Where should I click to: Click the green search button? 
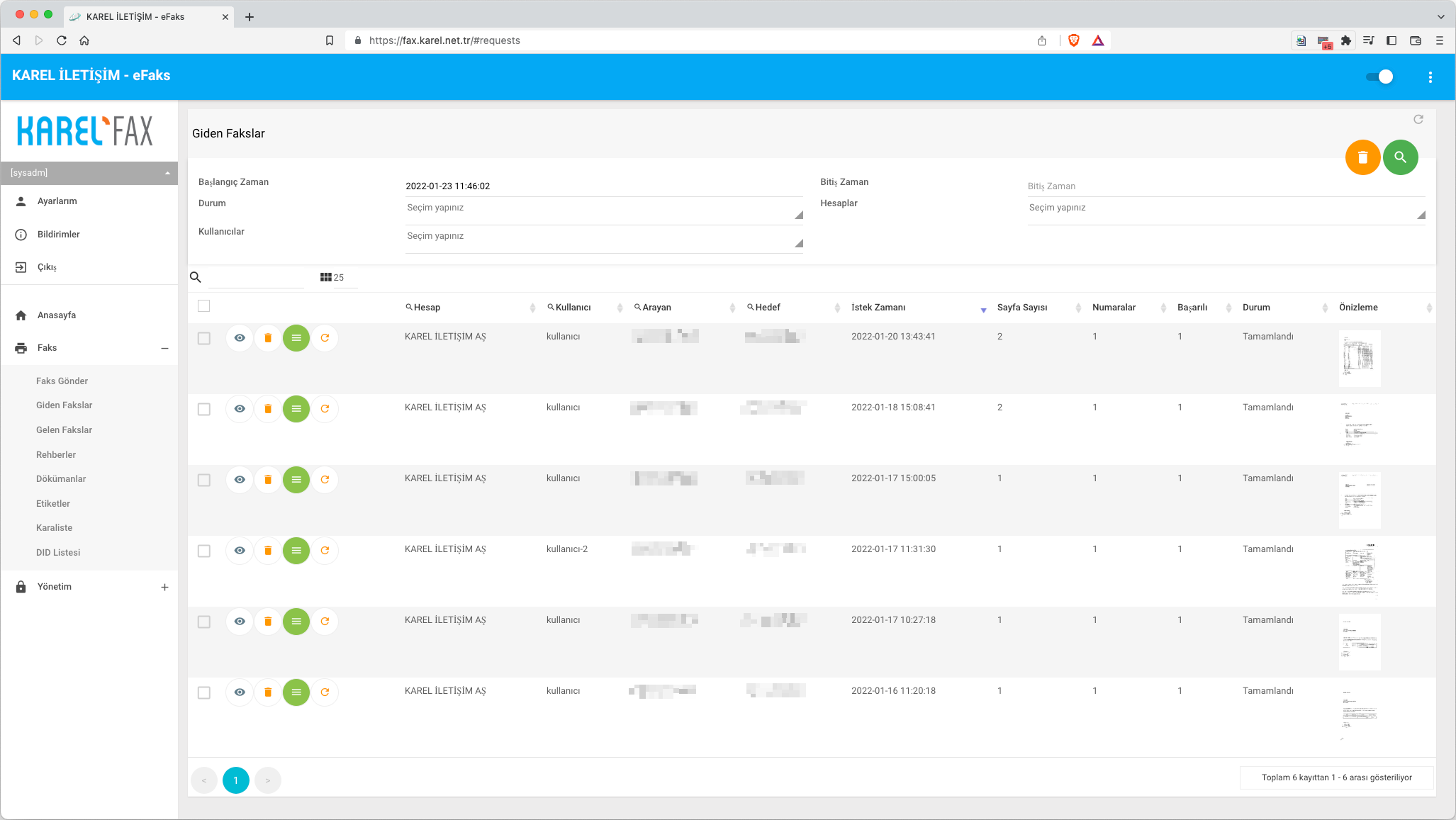[x=1400, y=157]
